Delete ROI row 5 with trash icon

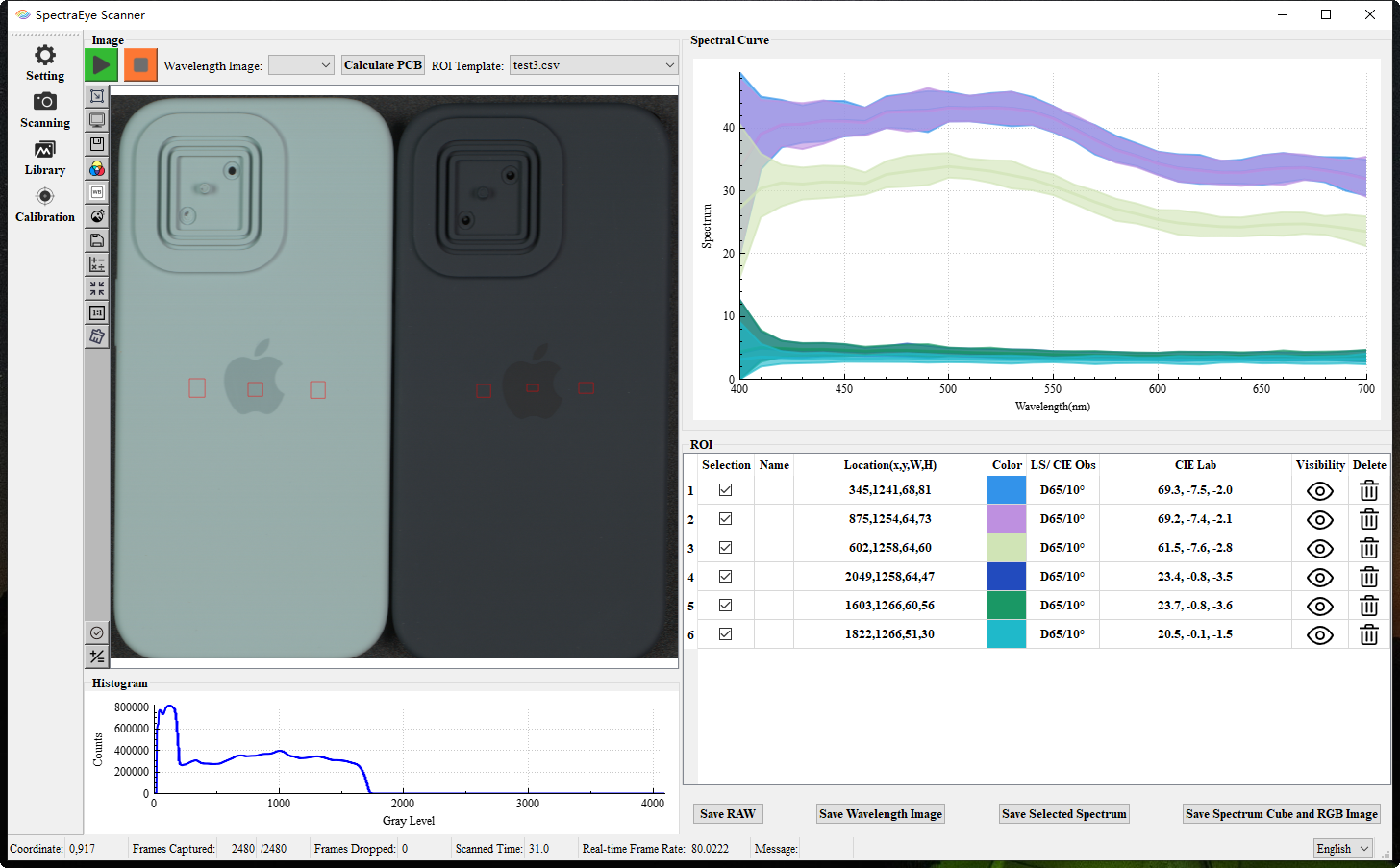tap(1369, 606)
